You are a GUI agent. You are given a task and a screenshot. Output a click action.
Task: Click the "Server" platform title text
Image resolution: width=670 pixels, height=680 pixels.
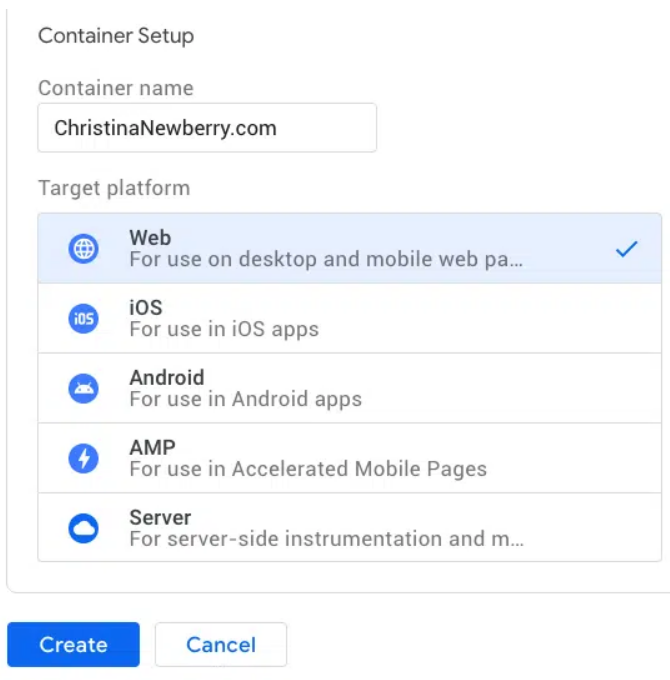(x=160, y=517)
